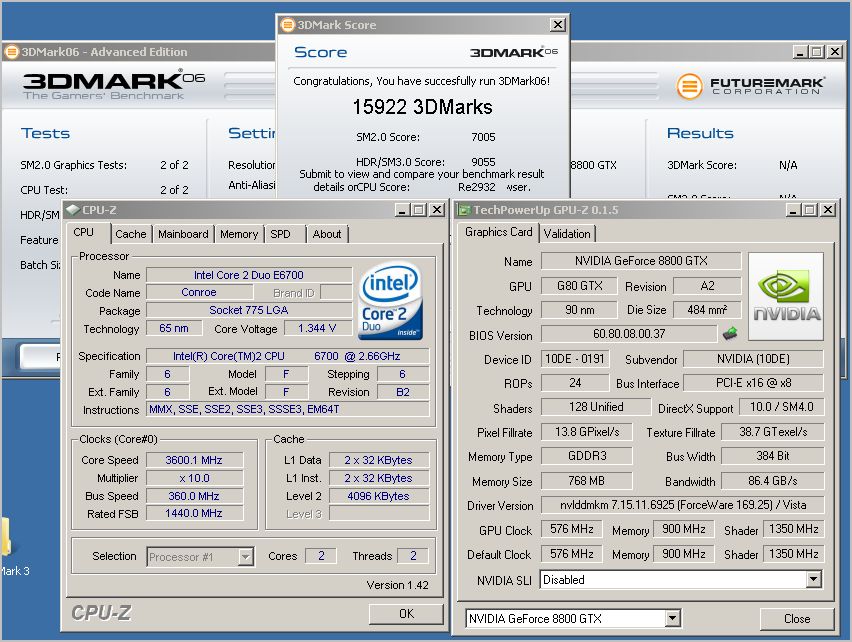This screenshot has width=852, height=642.
Task: Click the CPU-Z title bar icon
Action: tap(73, 210)
